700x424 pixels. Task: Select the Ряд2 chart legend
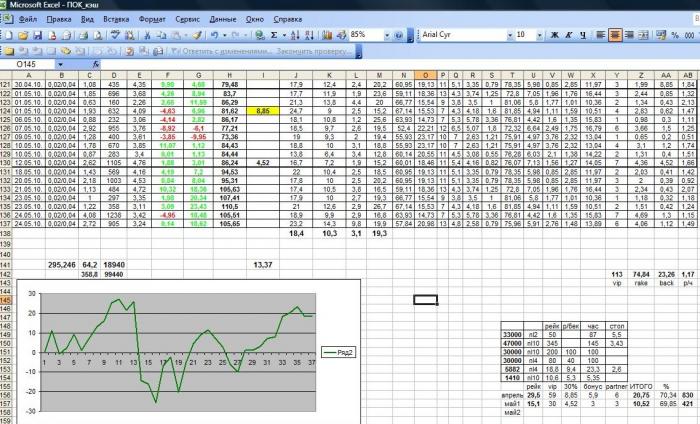[338, 353]
